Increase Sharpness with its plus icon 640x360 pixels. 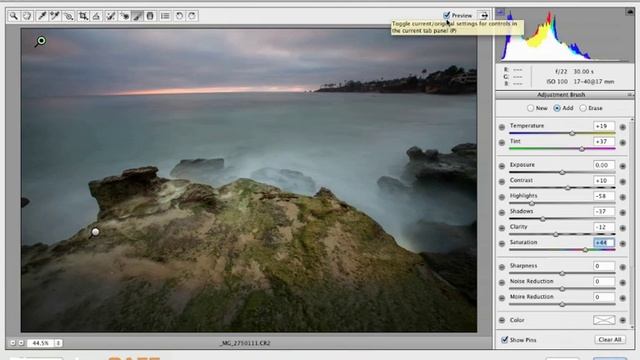(622, 267)
